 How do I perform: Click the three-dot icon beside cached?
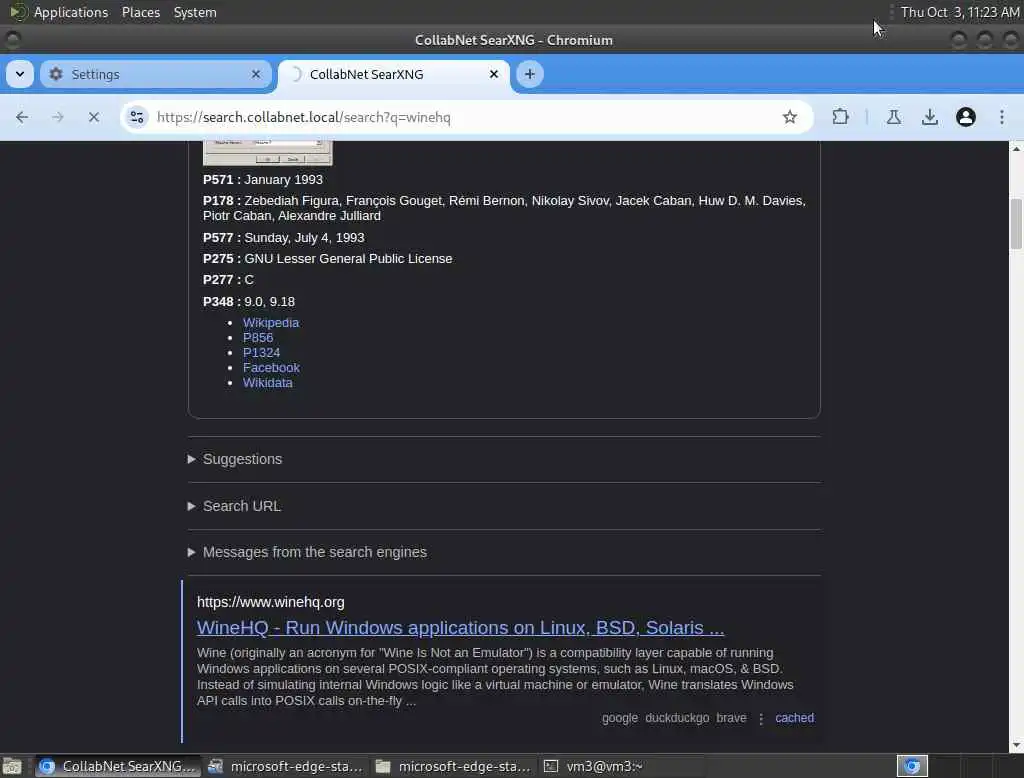pos(761,718)
